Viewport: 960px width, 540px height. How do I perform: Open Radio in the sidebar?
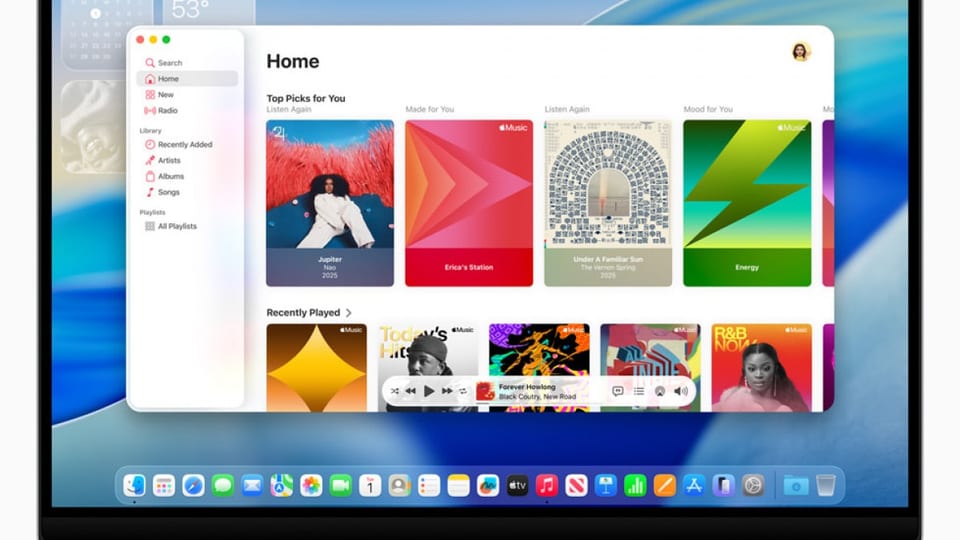(x=187, y=110)
